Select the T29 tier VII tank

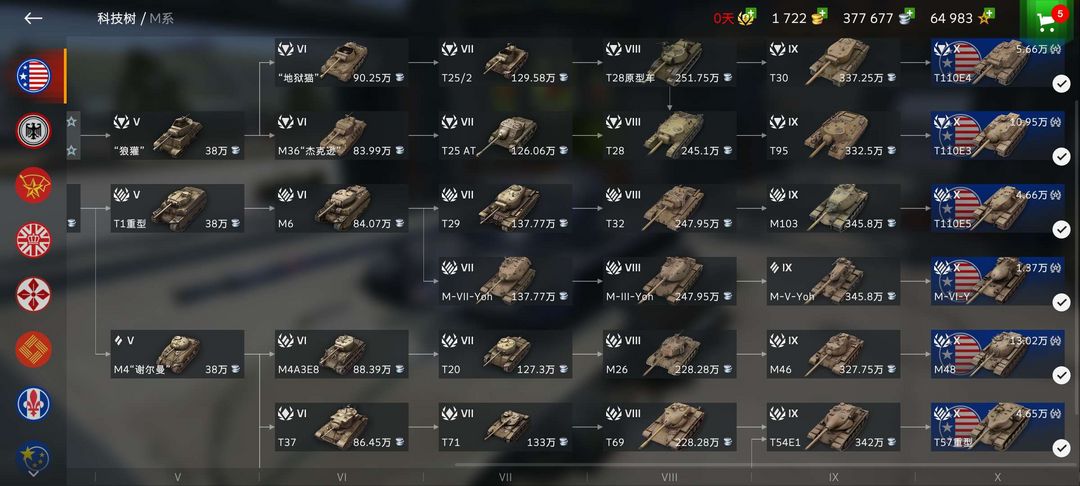pyautogui.click(x=506, y=209)
